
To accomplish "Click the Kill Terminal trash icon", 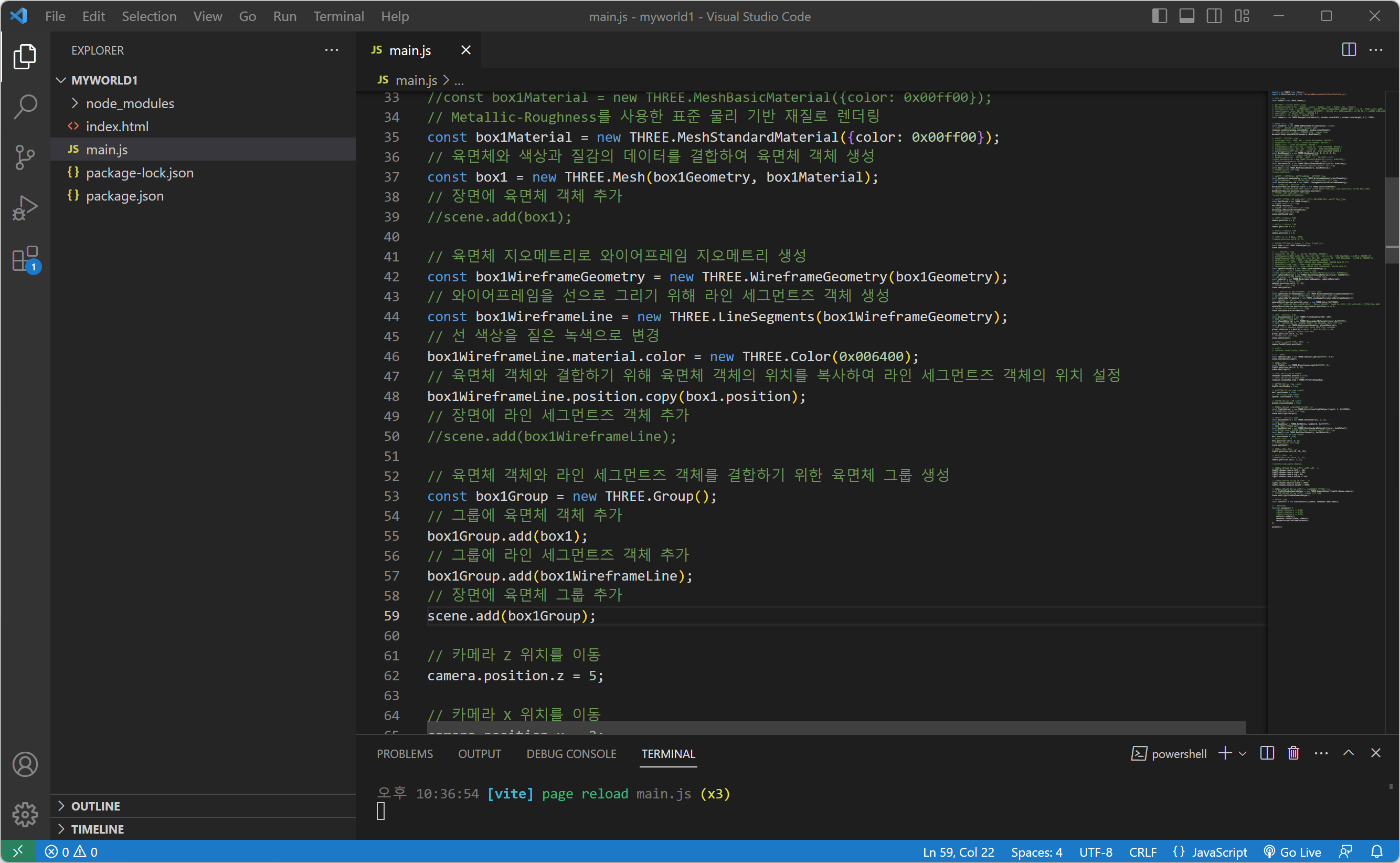I will click(x=1293, y=753).
